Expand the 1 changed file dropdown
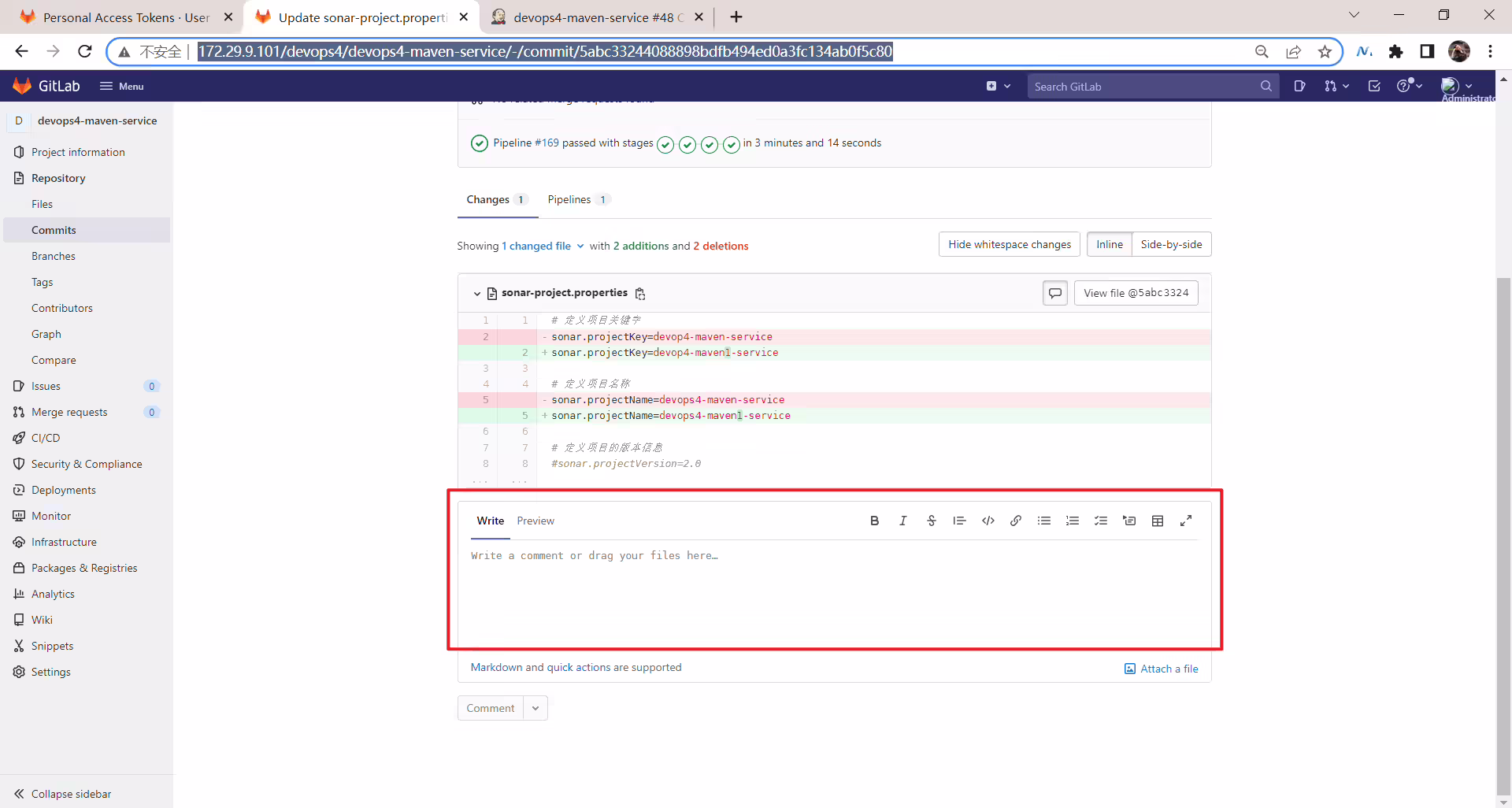The width and height of the screenshot is (1512, 808). tap(543, 246)
